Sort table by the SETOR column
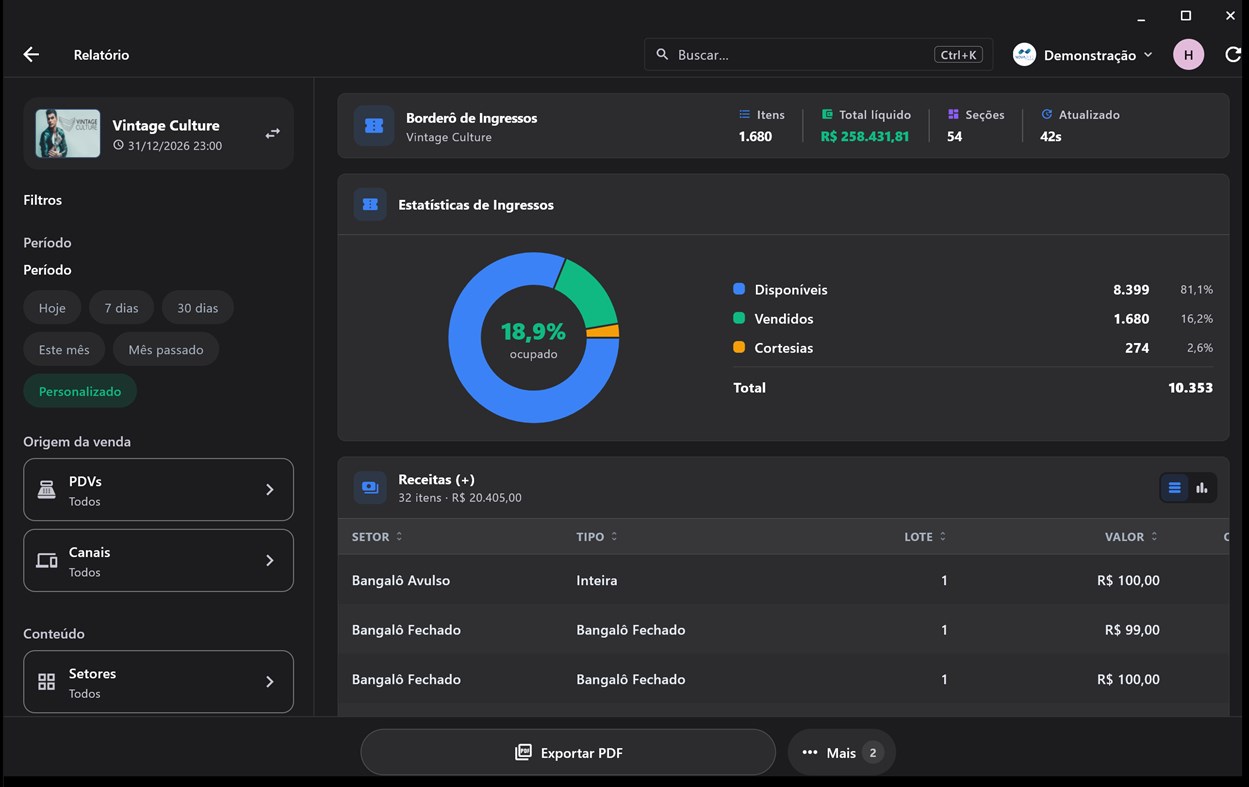 point(377,537)
